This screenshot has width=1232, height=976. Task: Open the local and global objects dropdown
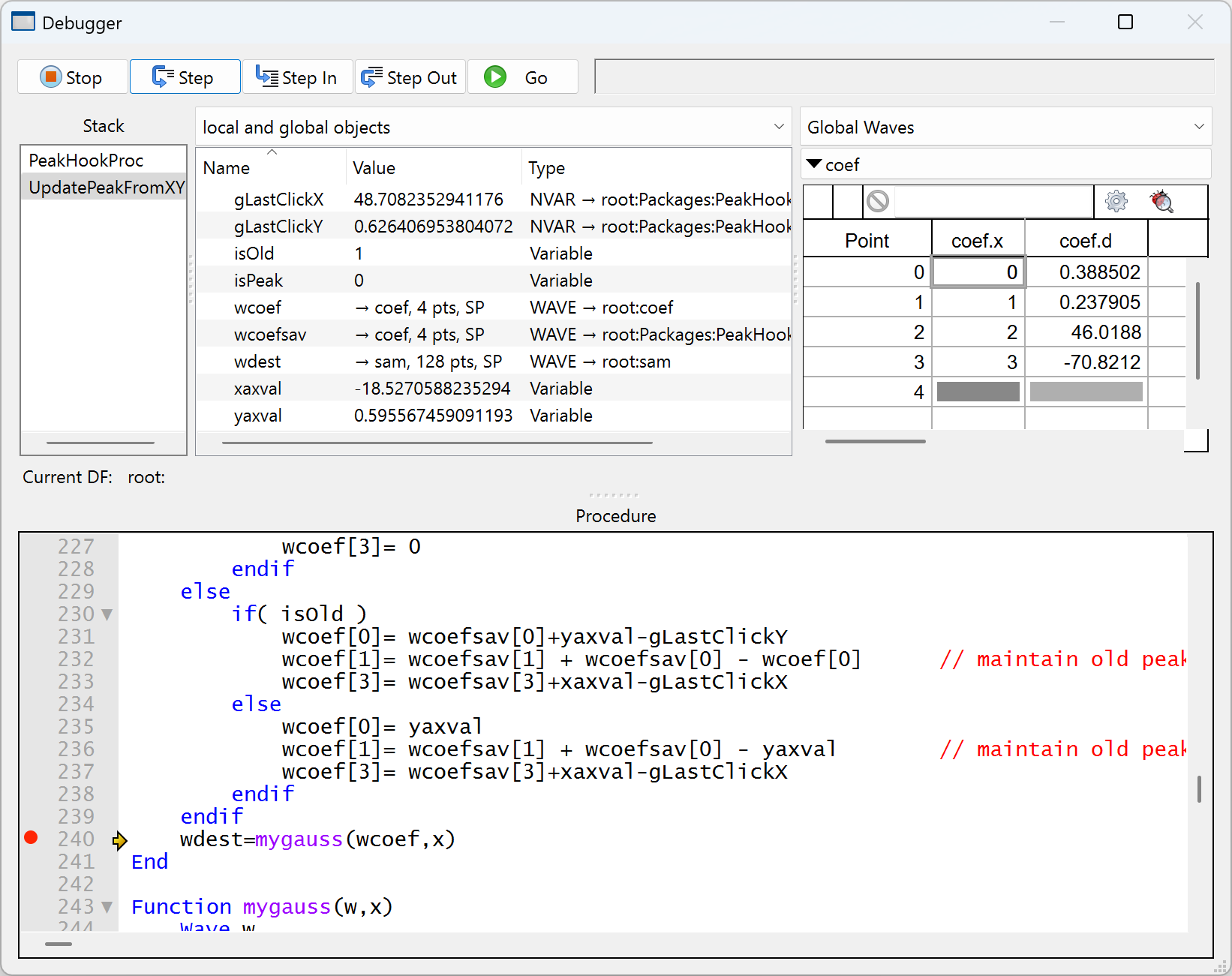[x=493, y=127]
